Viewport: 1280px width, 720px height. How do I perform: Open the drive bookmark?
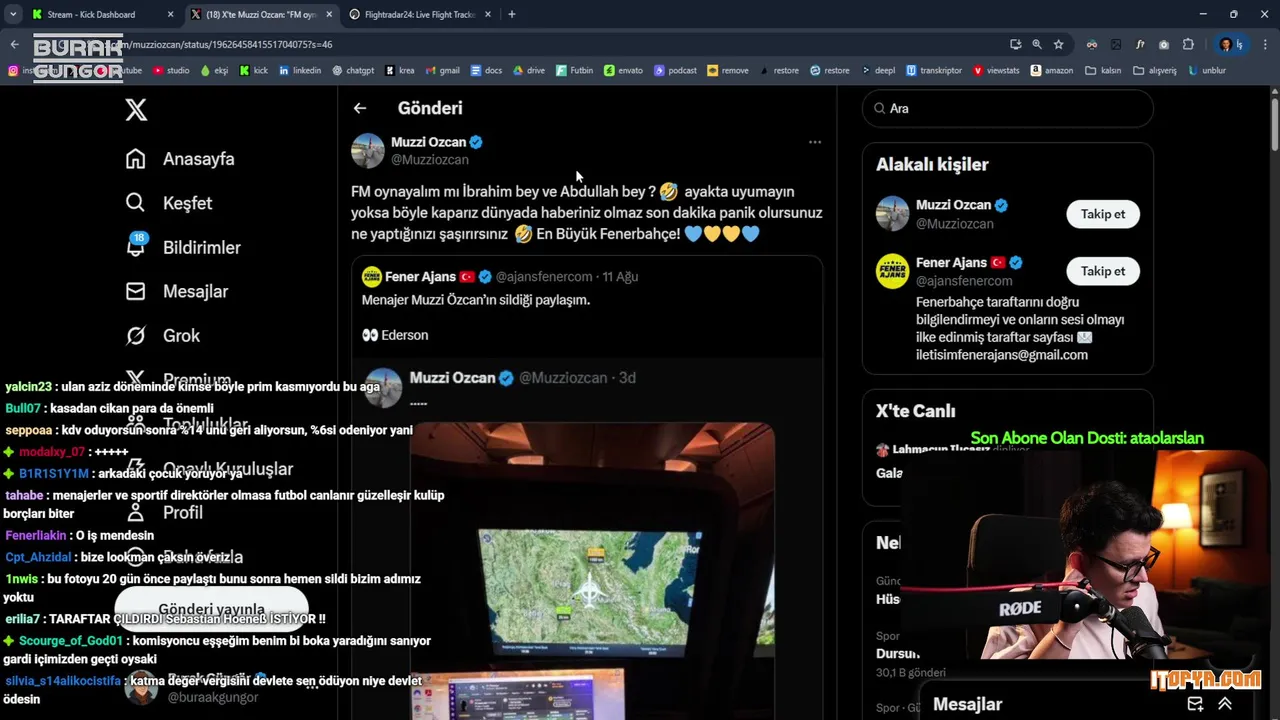pyautogui.click(x=529, y=70)
